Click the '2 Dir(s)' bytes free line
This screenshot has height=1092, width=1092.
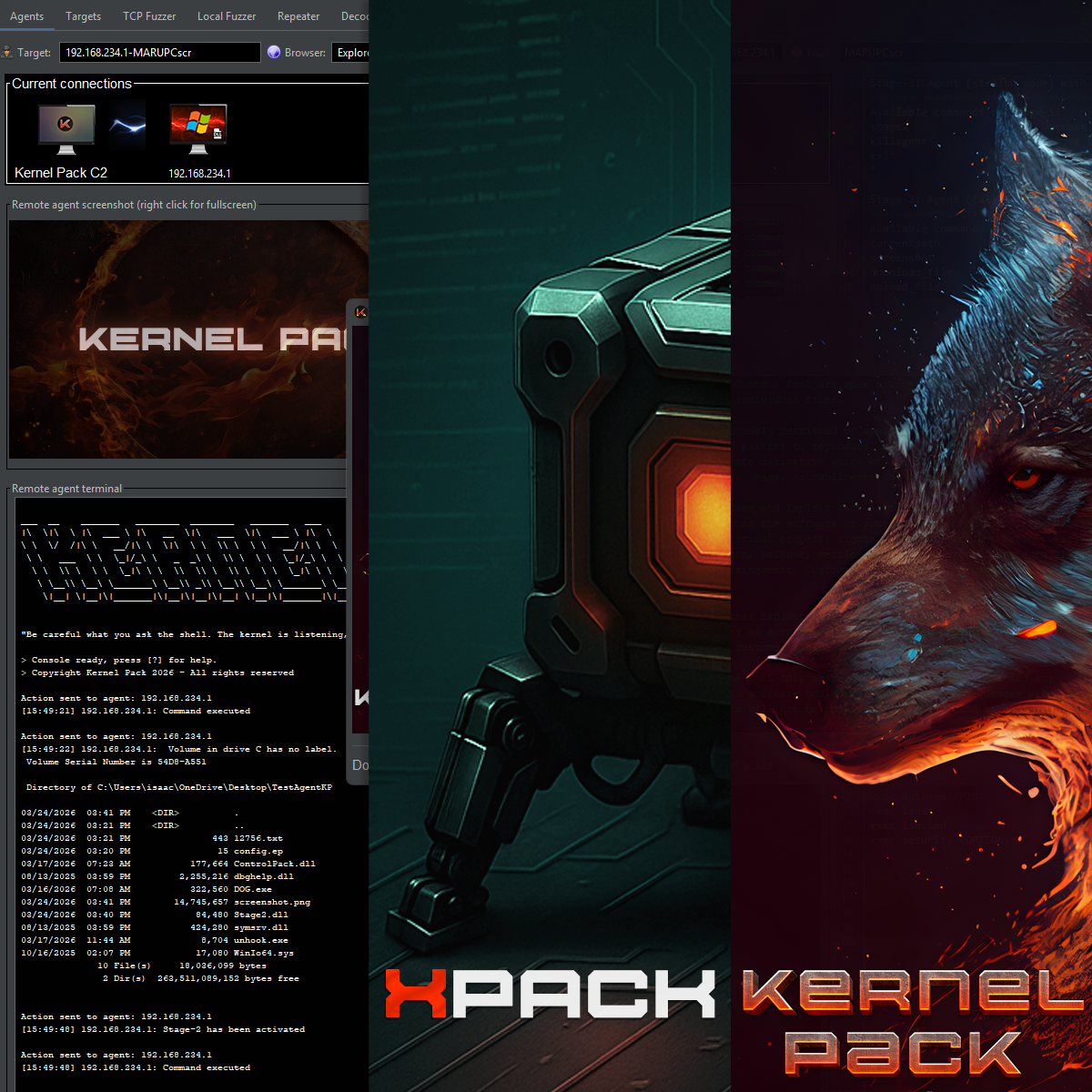[x=201, y=978]
